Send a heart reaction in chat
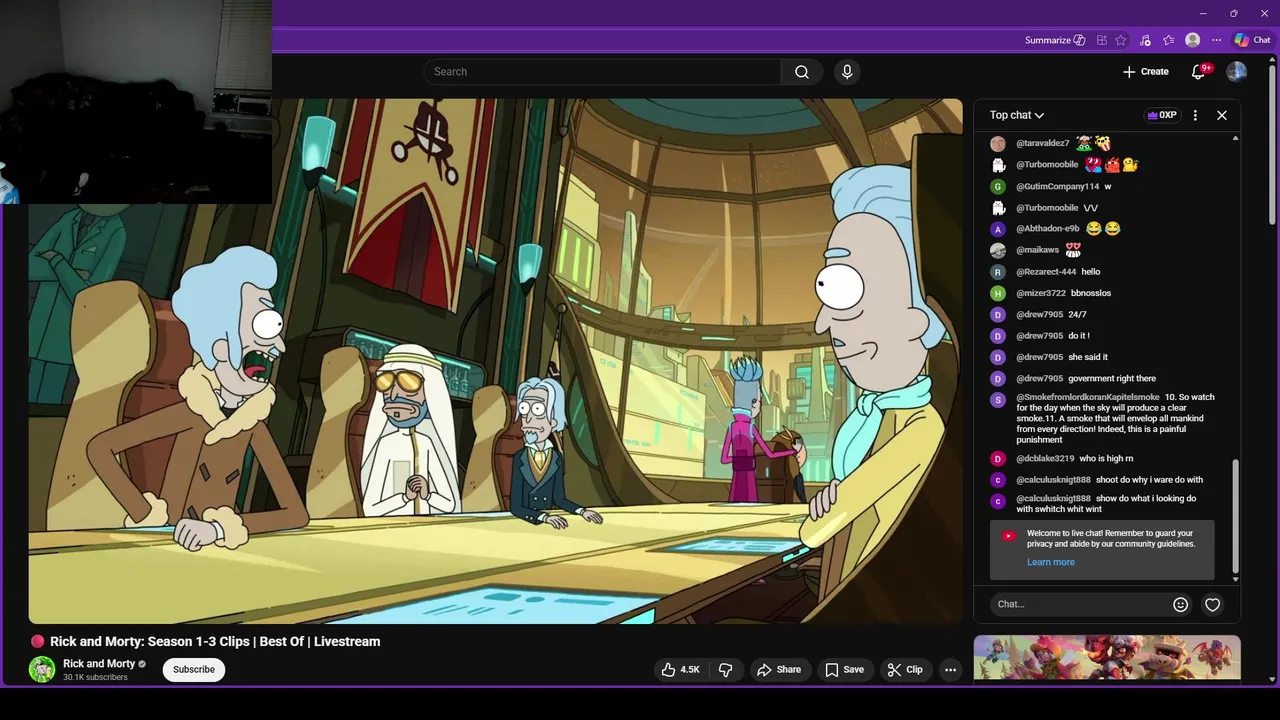This screenshot has height=720, width=1280. (x=1212, y=604)
